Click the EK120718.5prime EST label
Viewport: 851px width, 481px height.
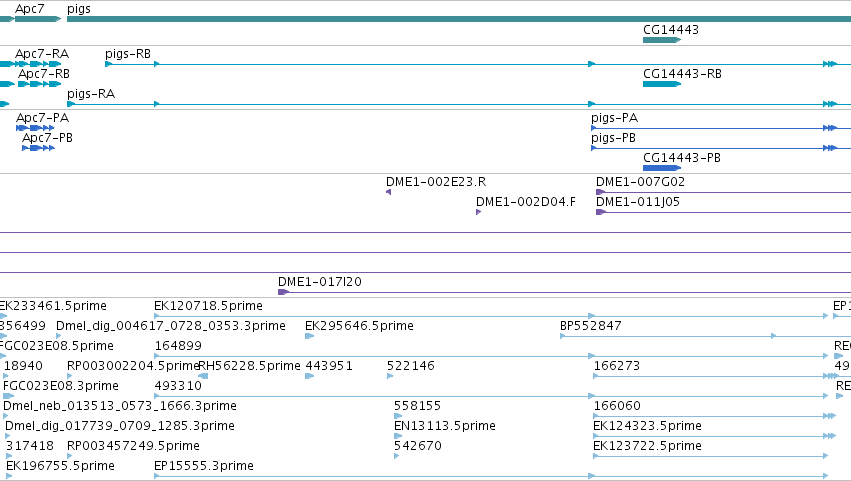click(x=208, y=306)
